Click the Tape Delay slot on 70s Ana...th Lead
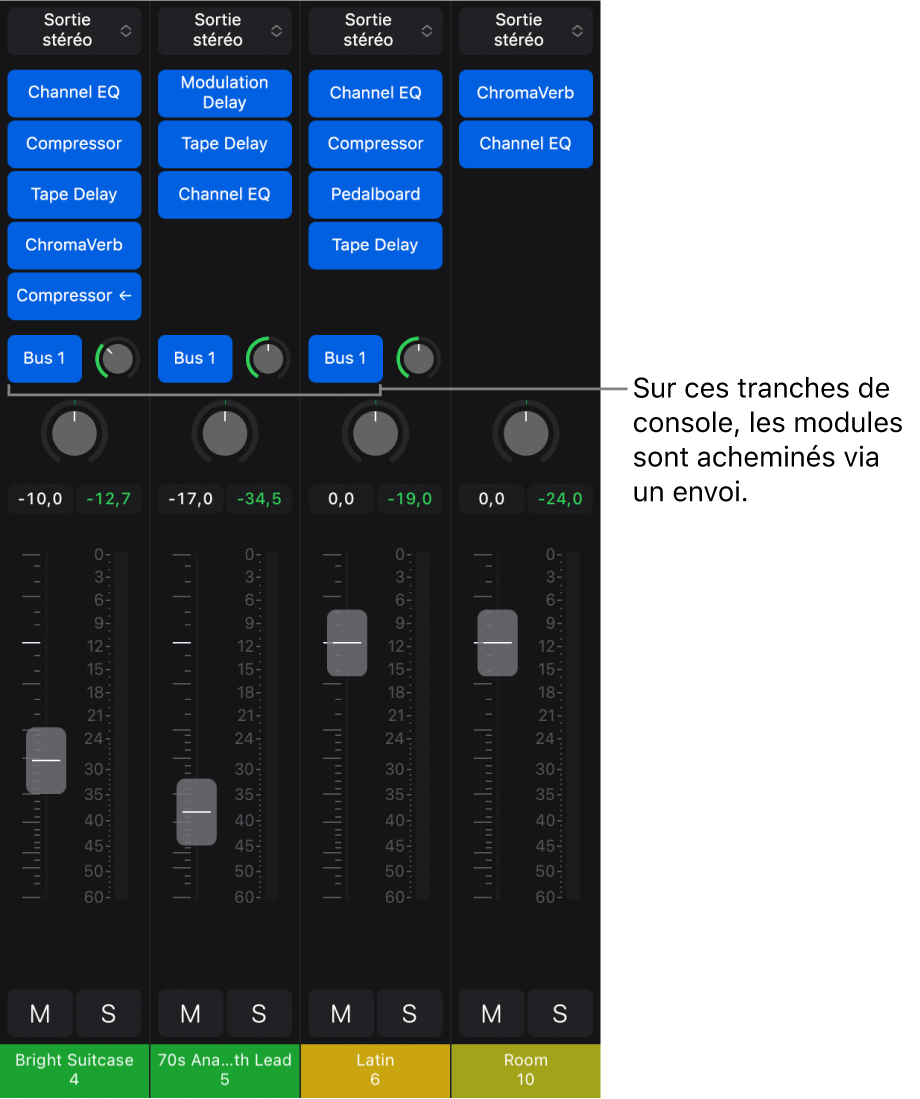This screenshot has height=1099, width=920. 224,144
